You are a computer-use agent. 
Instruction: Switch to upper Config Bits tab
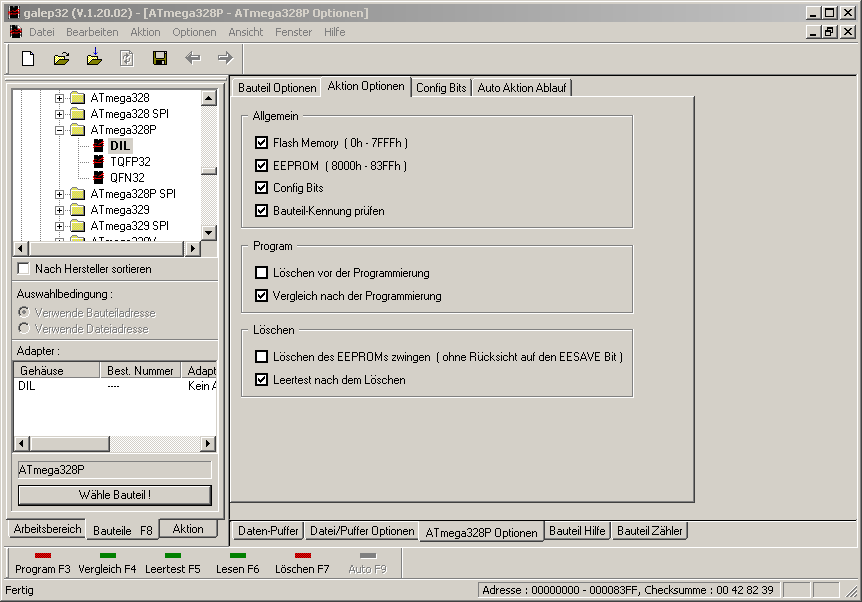pyautogui.click(x=441, y=88)
